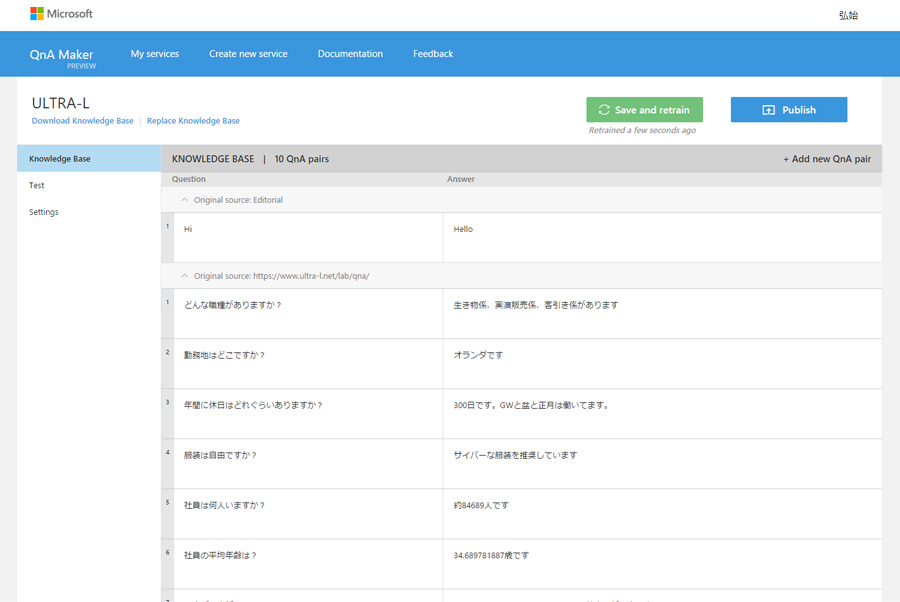The image size is (900, 602).
Task: Select question 勤務地はどこですか？
Action: click(308, 364)
